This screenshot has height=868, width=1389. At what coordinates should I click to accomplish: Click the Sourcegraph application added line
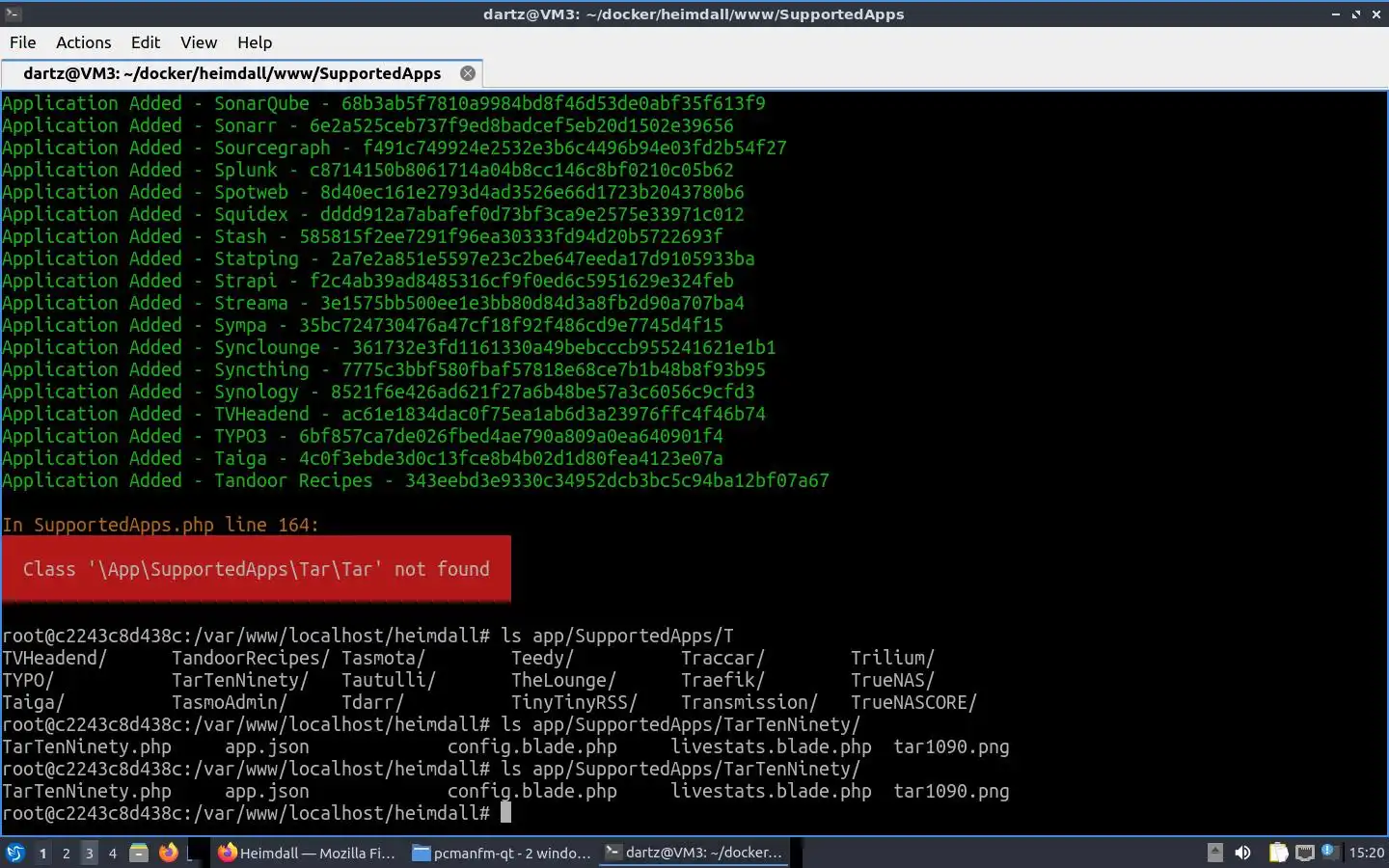pos(395,148)
